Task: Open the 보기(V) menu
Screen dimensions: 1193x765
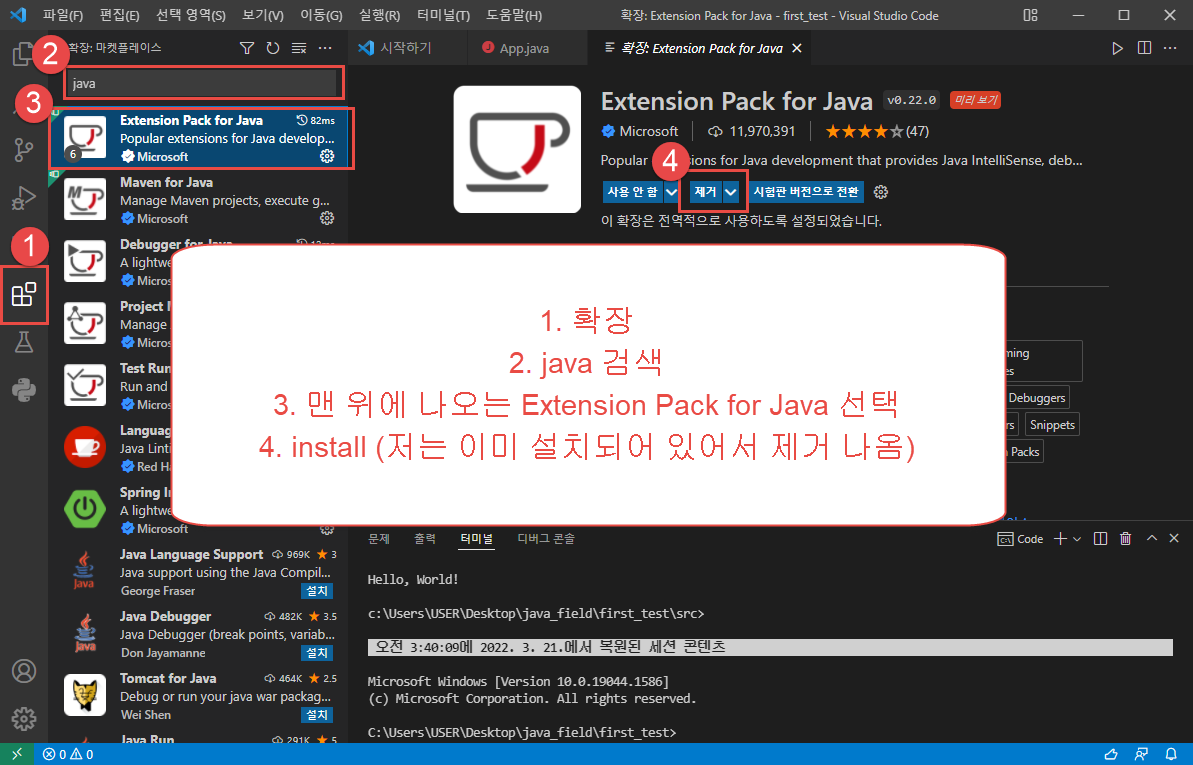Action: pyautogui.click(x=262, y=15)
